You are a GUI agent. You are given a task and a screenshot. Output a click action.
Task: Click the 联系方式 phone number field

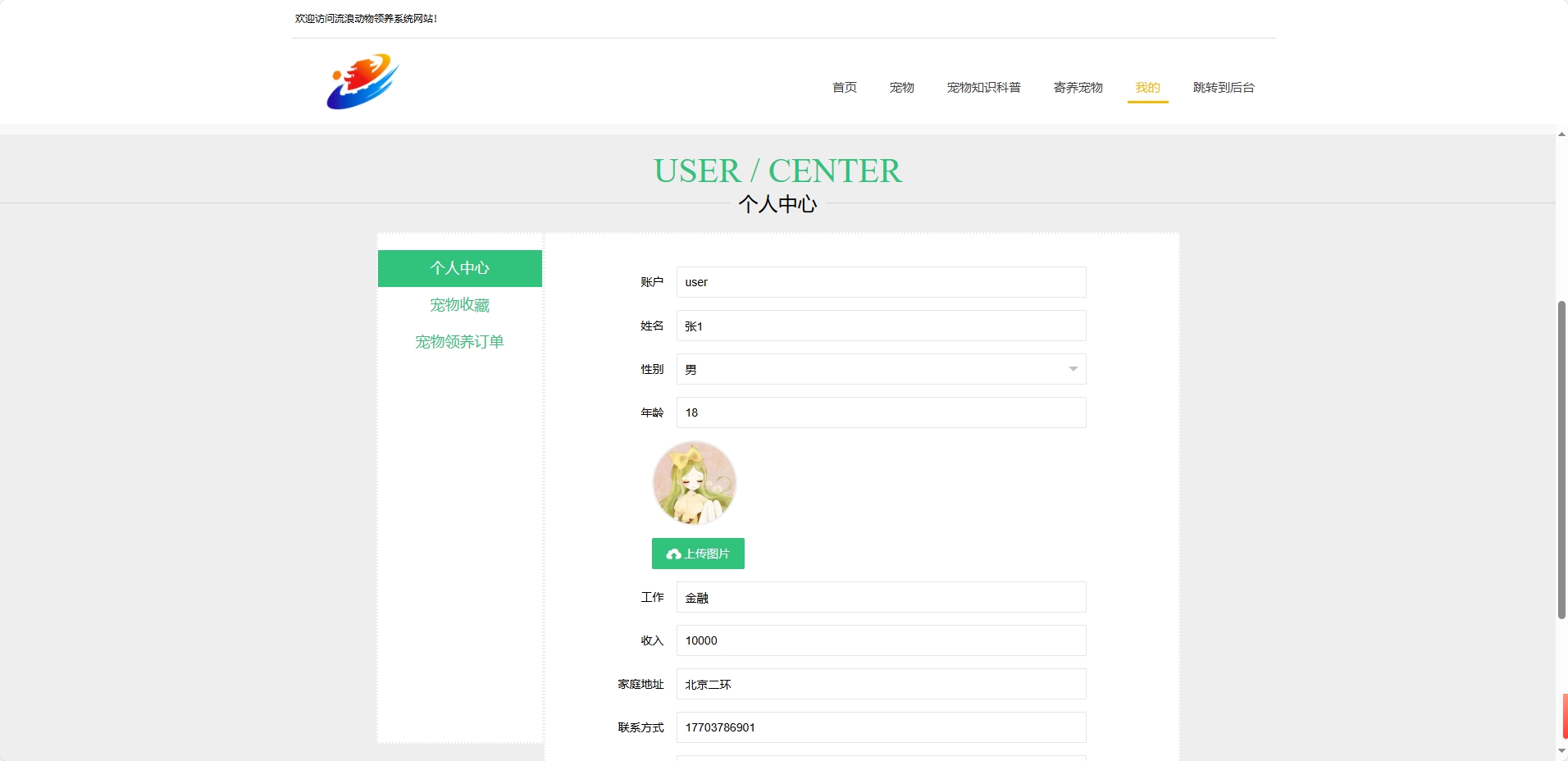[x=881, y=727]
